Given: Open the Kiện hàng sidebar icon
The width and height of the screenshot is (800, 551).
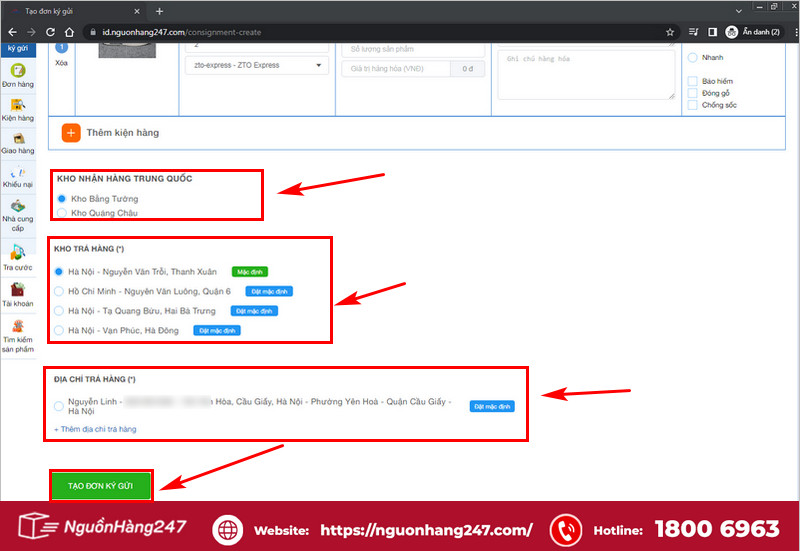Looking at the screenshot, I should 18,105.
